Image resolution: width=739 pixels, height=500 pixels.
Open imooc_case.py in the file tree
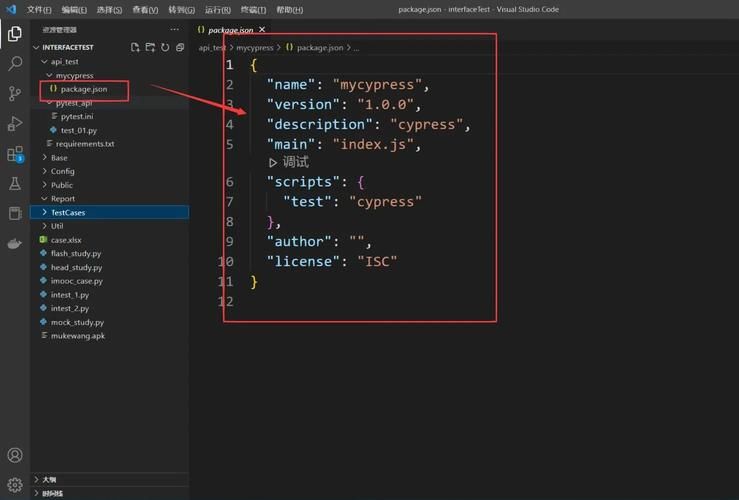point(76,281)
